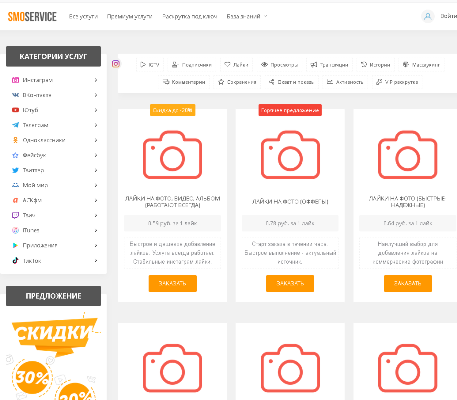457x400 pixels.
Task: Expand the Odnoklassniki category arrow
Action: click(x=96, y=140)
